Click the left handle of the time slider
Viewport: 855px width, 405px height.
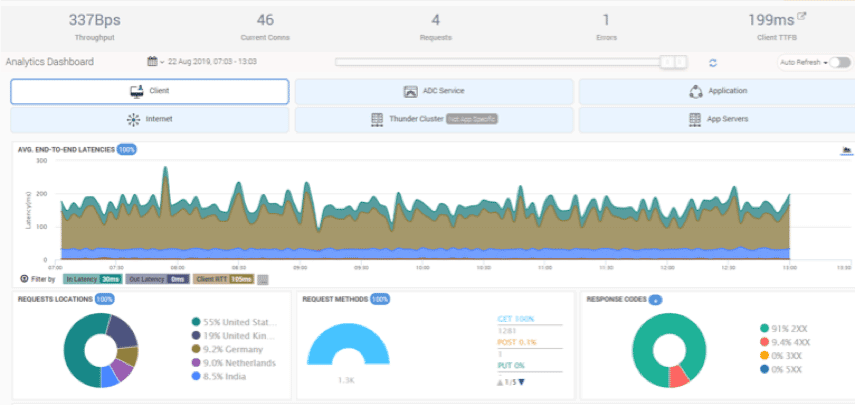coord(667,62)
